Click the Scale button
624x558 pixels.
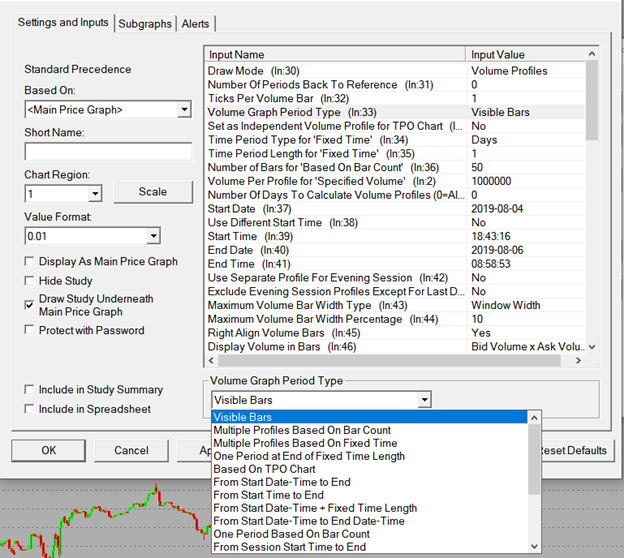pyautogui.click(x=152, y=192)
